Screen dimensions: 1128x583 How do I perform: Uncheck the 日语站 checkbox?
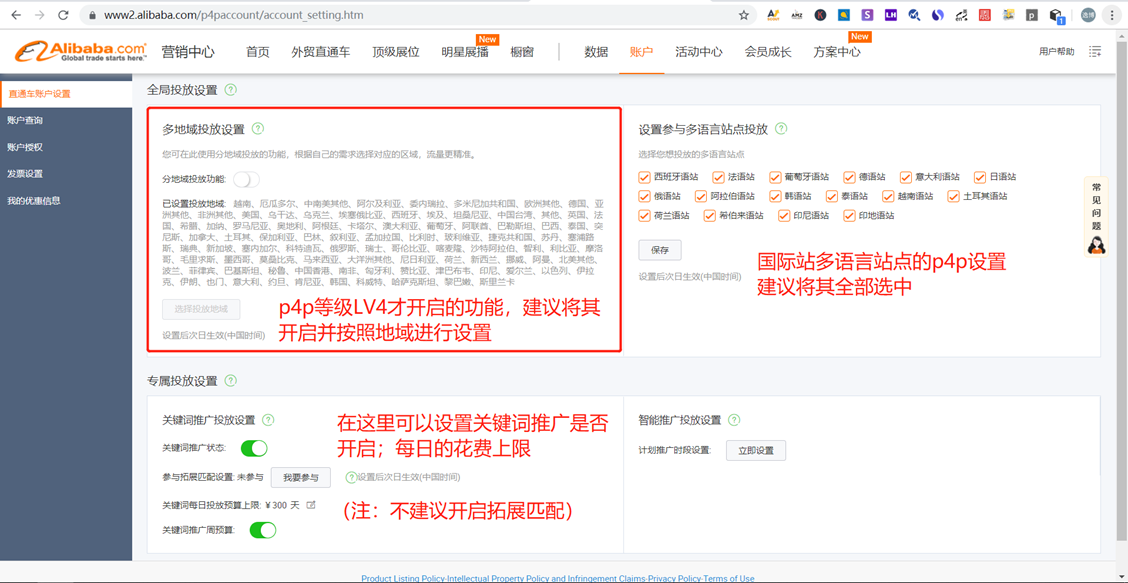[980, 176]
